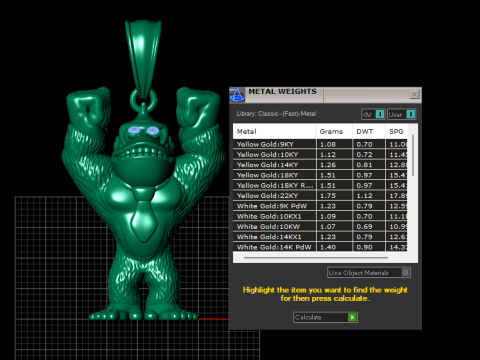The width and height of the screenshot is (480, 360).
Task: Select the Yellow Gold:9KY row
Action: click(x=320, y=144)
